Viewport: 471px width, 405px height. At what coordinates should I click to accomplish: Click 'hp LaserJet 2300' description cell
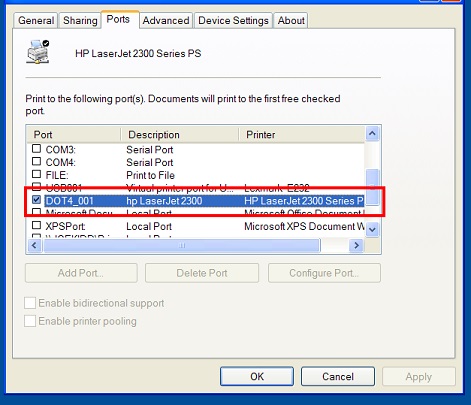click(x=164, y=201)
